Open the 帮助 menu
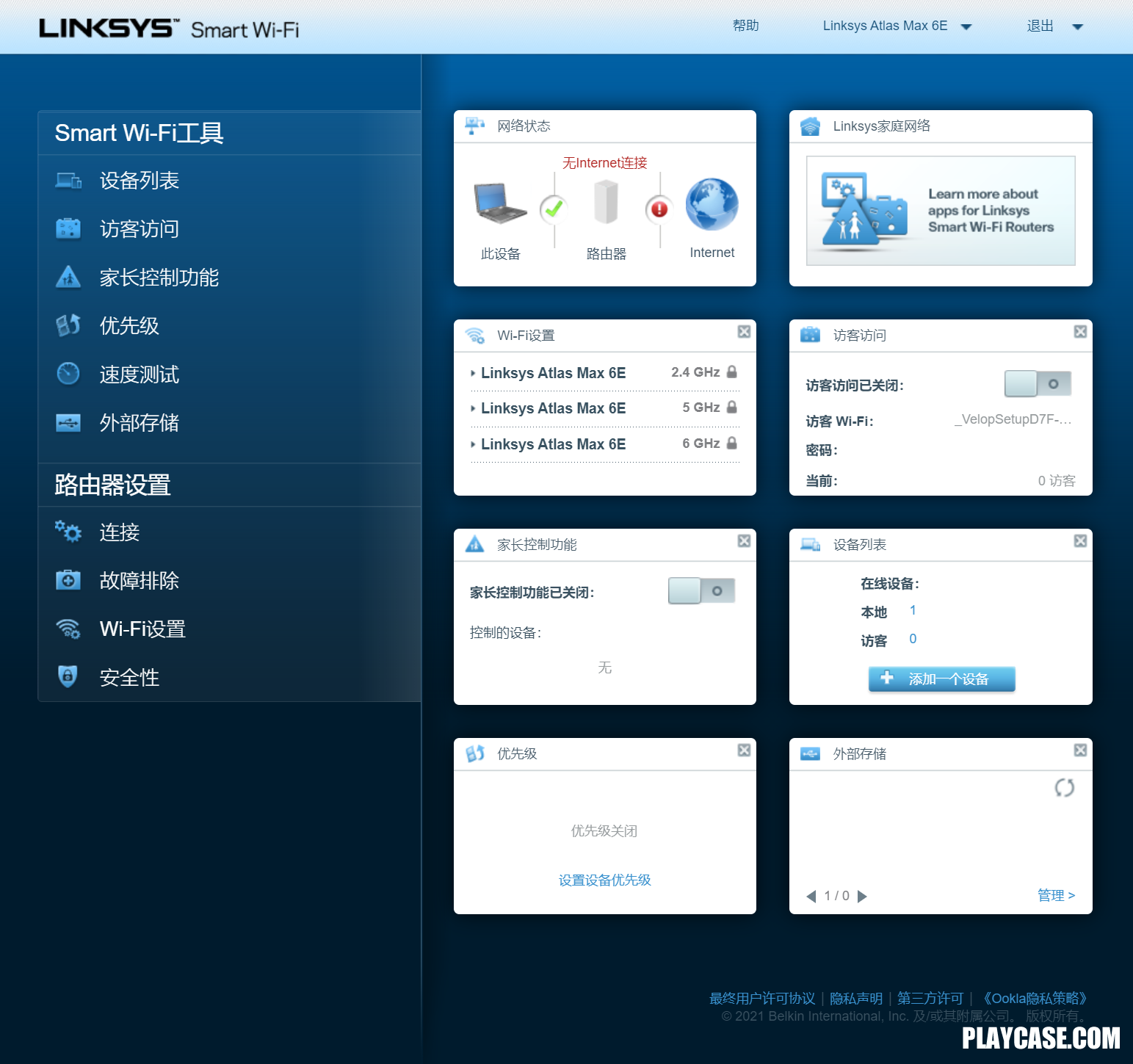Image resolution: width=1133 pixels, height=1064 pixels. pos(745,26)
